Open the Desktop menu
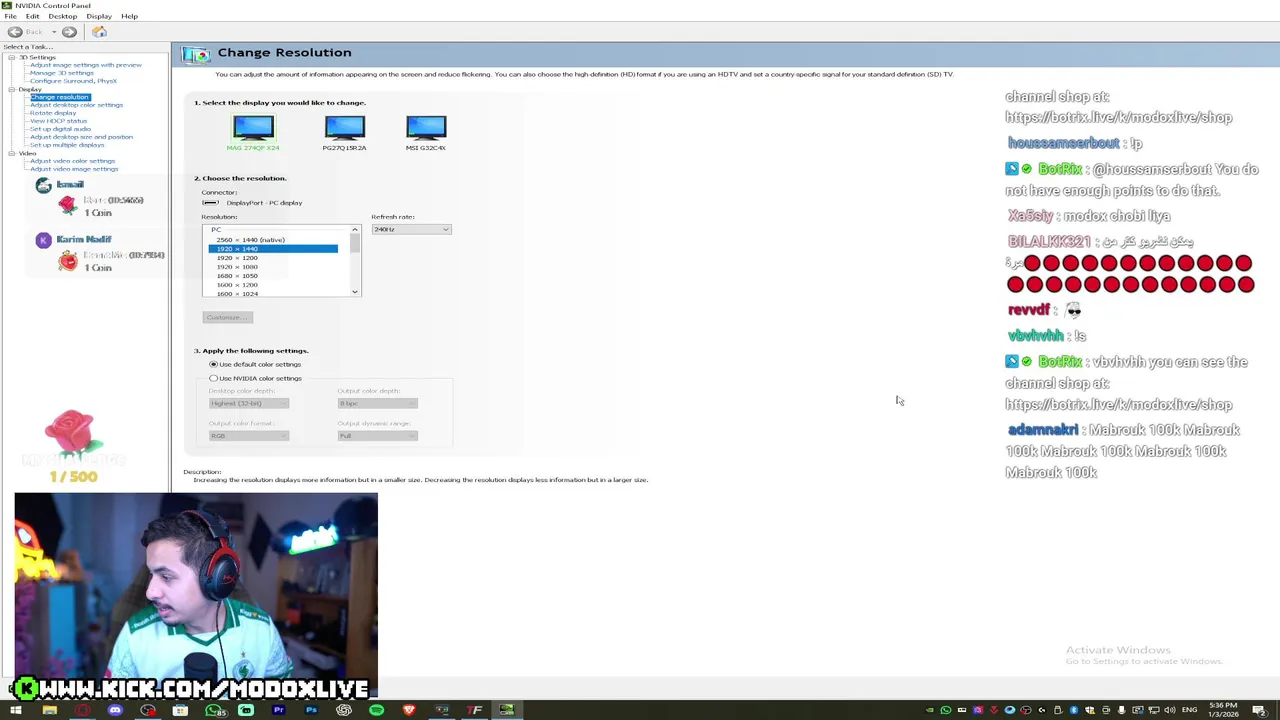 point(62,16)
